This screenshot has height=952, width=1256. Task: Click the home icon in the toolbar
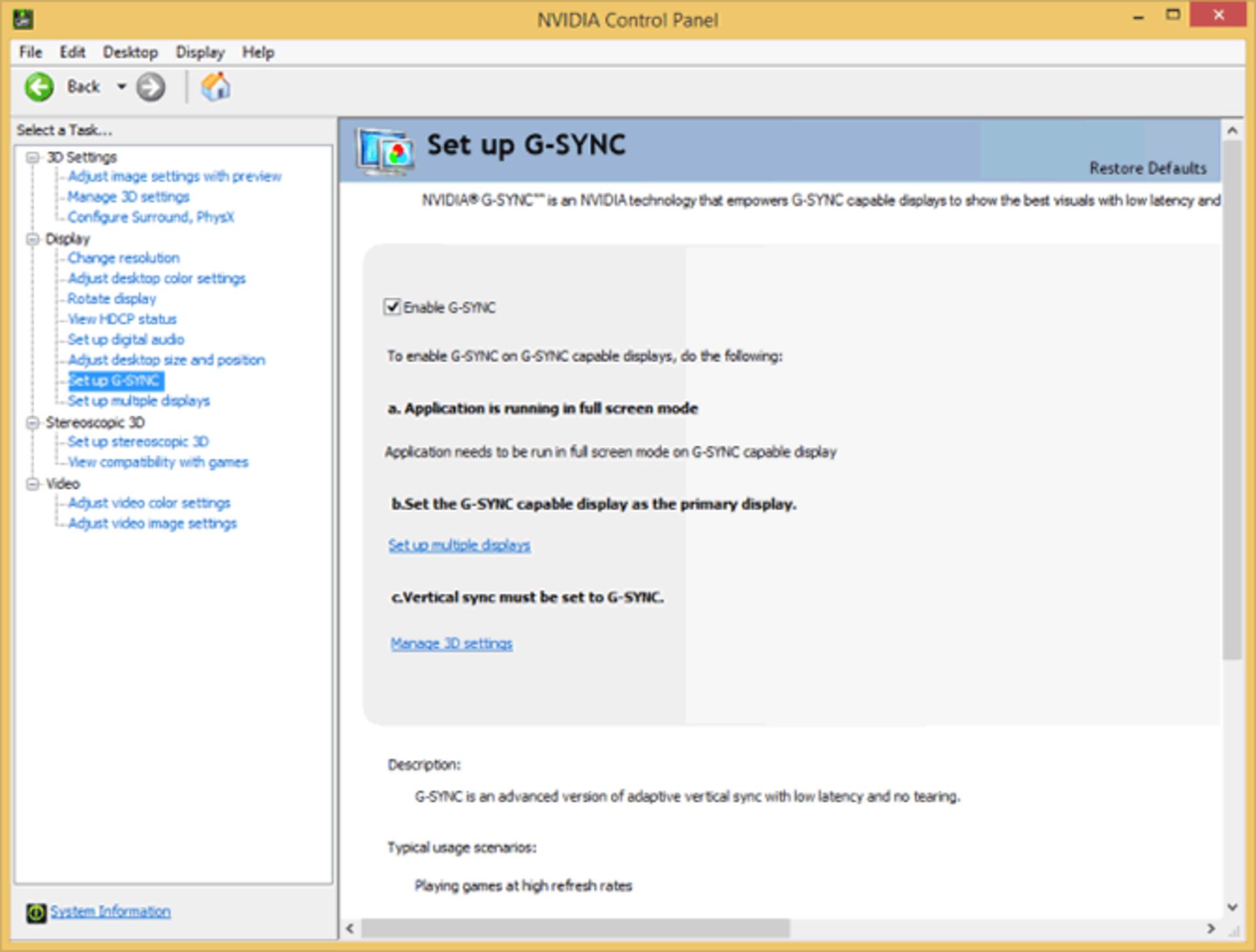click(216, 86)
